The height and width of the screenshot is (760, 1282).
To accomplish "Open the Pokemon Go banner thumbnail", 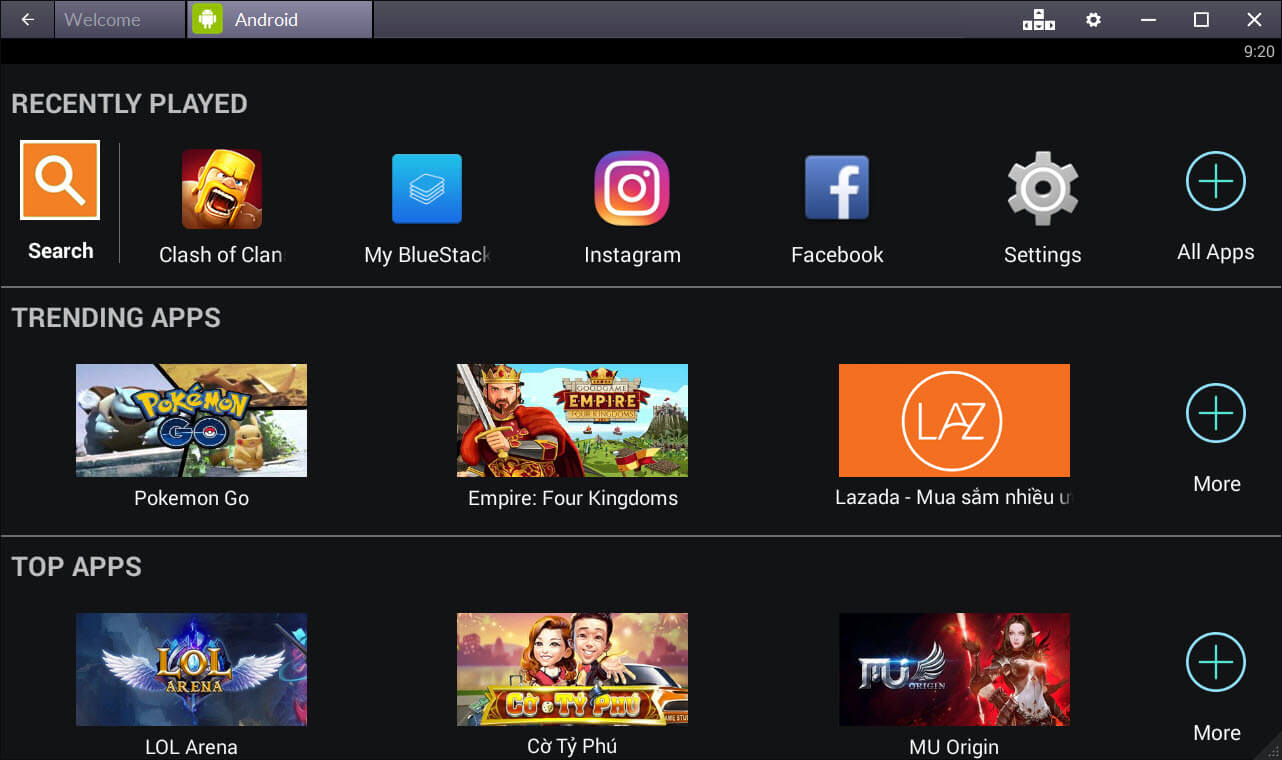I will coord(191,420).
